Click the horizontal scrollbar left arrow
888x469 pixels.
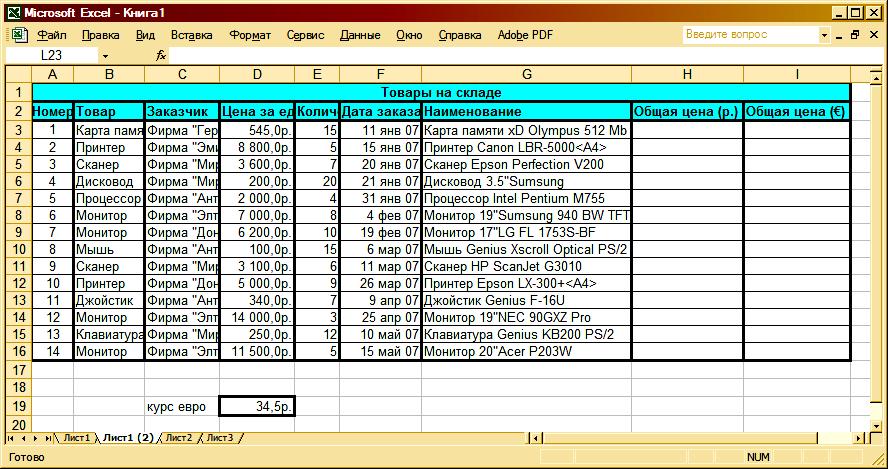click(537, 438)
